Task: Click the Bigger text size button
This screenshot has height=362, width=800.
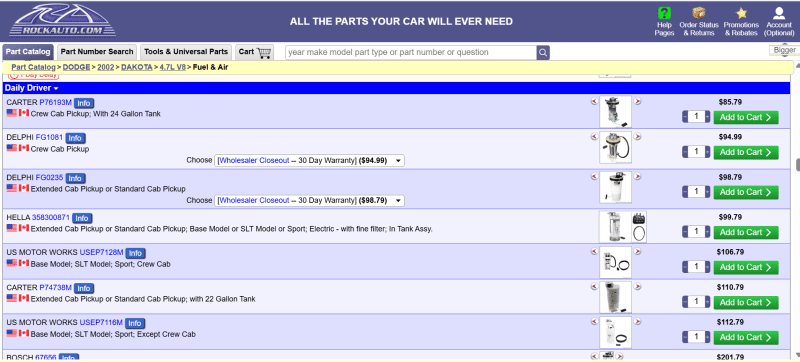Action: pyautogui.click(x=784, y=50)
